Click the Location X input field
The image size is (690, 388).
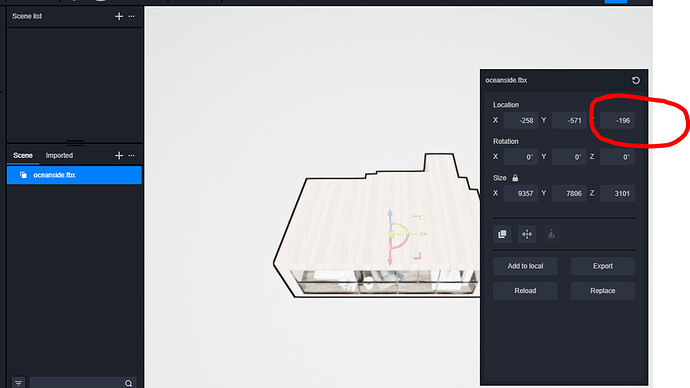520,120
